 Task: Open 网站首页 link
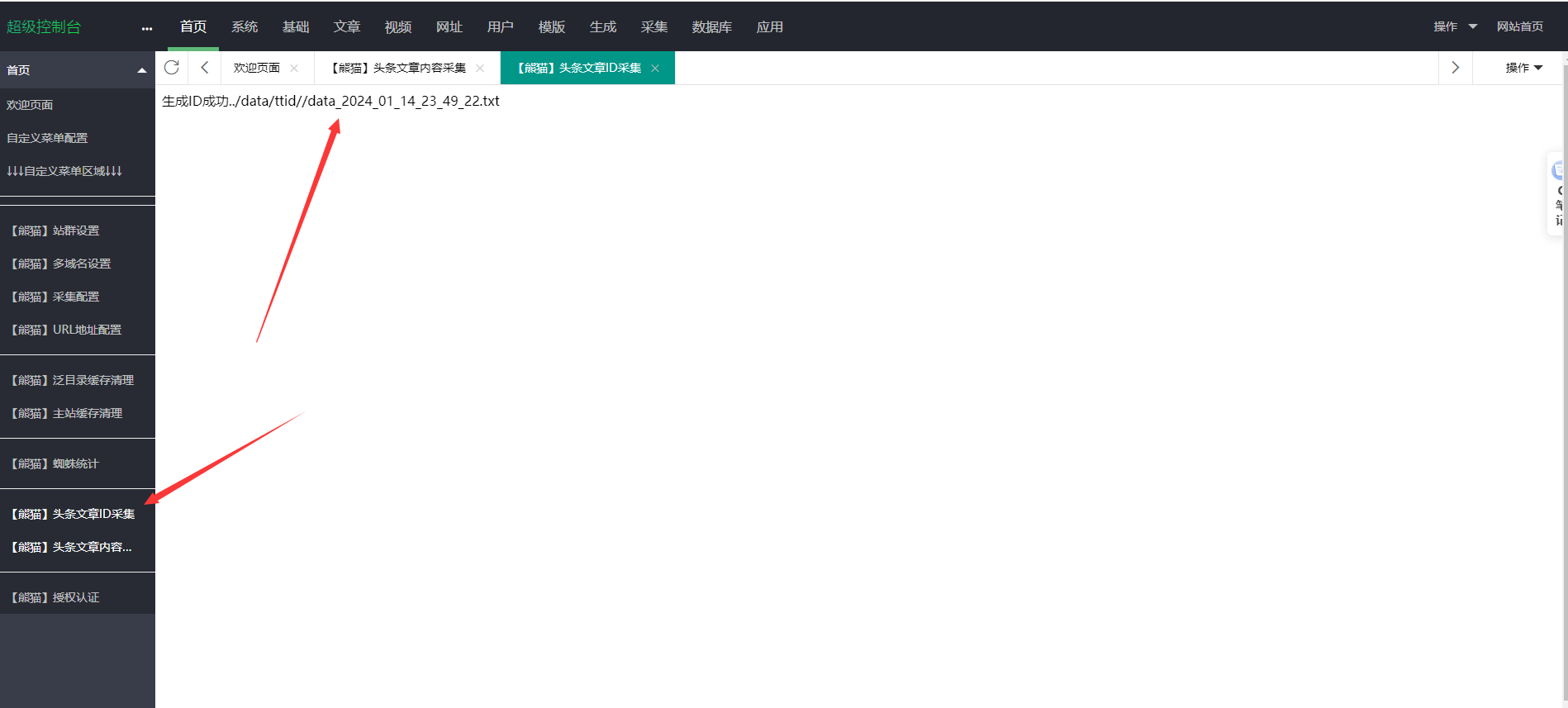(1520, 26)
